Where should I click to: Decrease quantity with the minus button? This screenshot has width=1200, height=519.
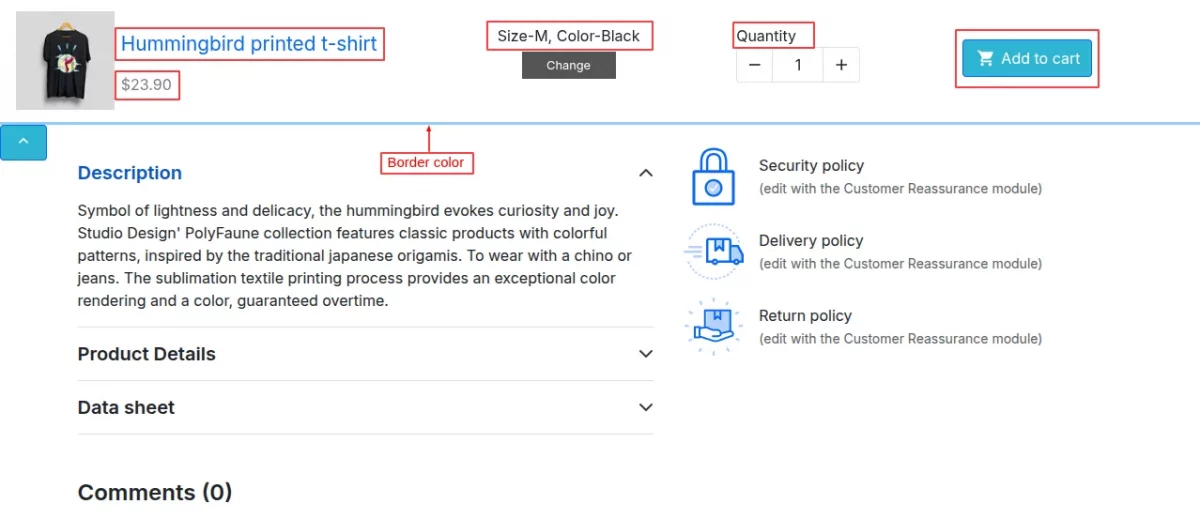coord(755,65)
